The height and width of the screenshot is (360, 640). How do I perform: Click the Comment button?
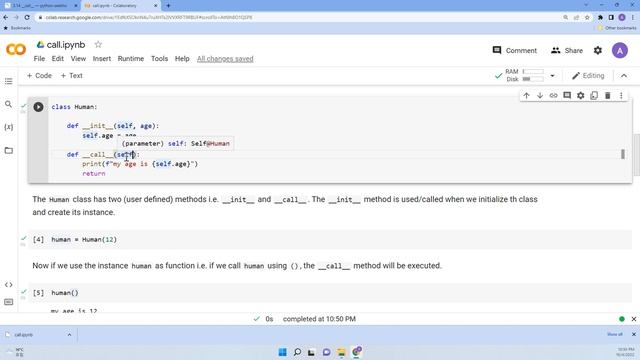(x=515, y=51)
